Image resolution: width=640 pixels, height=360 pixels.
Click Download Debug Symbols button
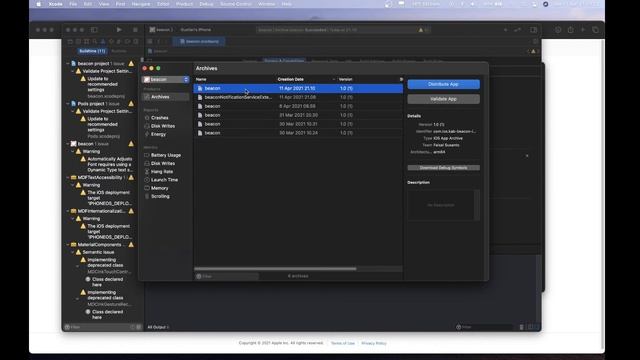pyautogui.click(x=443, y=168)
